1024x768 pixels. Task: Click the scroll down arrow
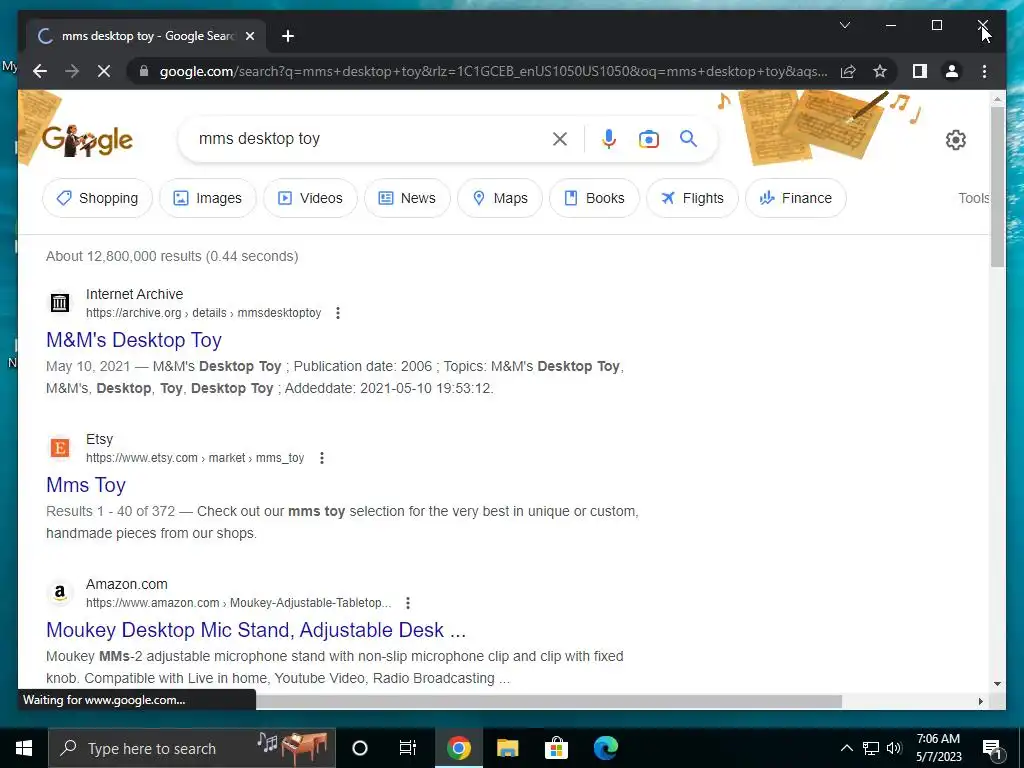coord(997,684)
